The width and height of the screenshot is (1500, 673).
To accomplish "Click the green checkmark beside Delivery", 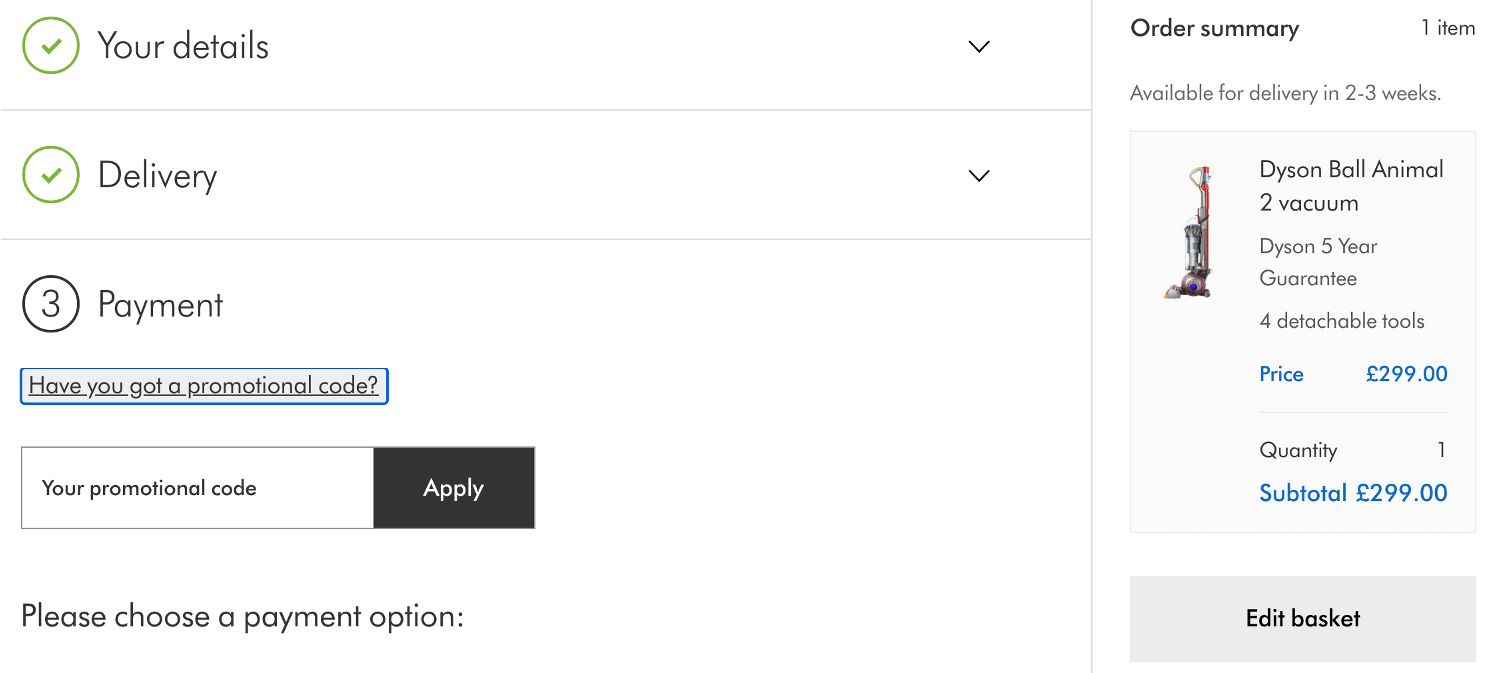I will pos(51,175).
